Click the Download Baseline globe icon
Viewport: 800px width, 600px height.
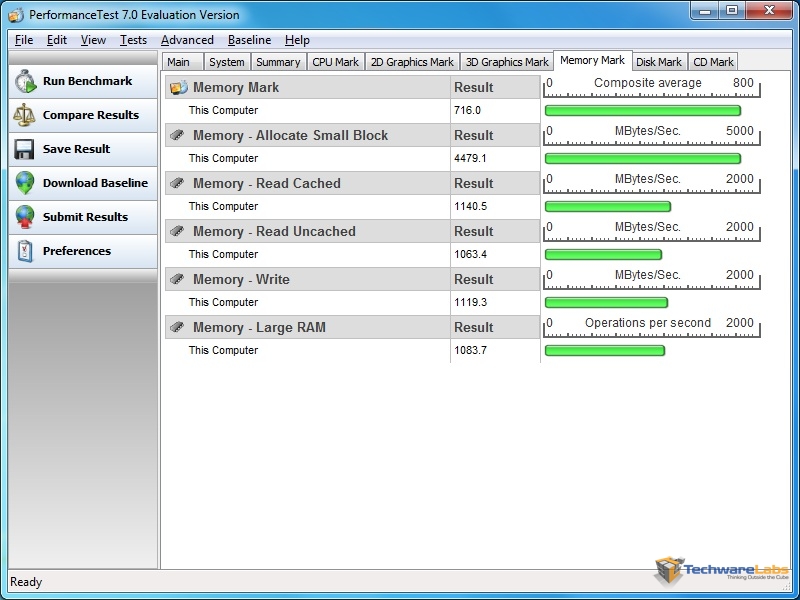(25, 183)
